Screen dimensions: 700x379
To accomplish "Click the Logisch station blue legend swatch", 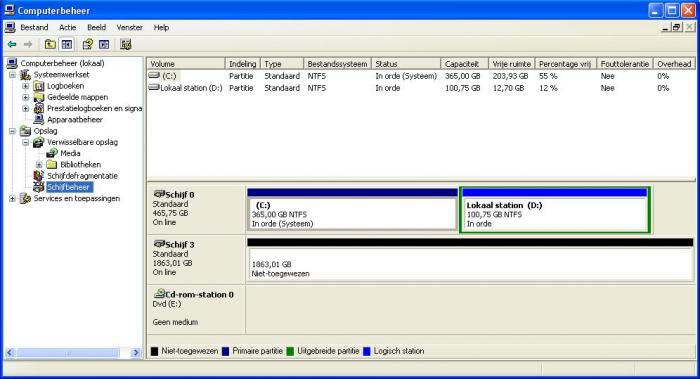I will (x=367, y=351).
